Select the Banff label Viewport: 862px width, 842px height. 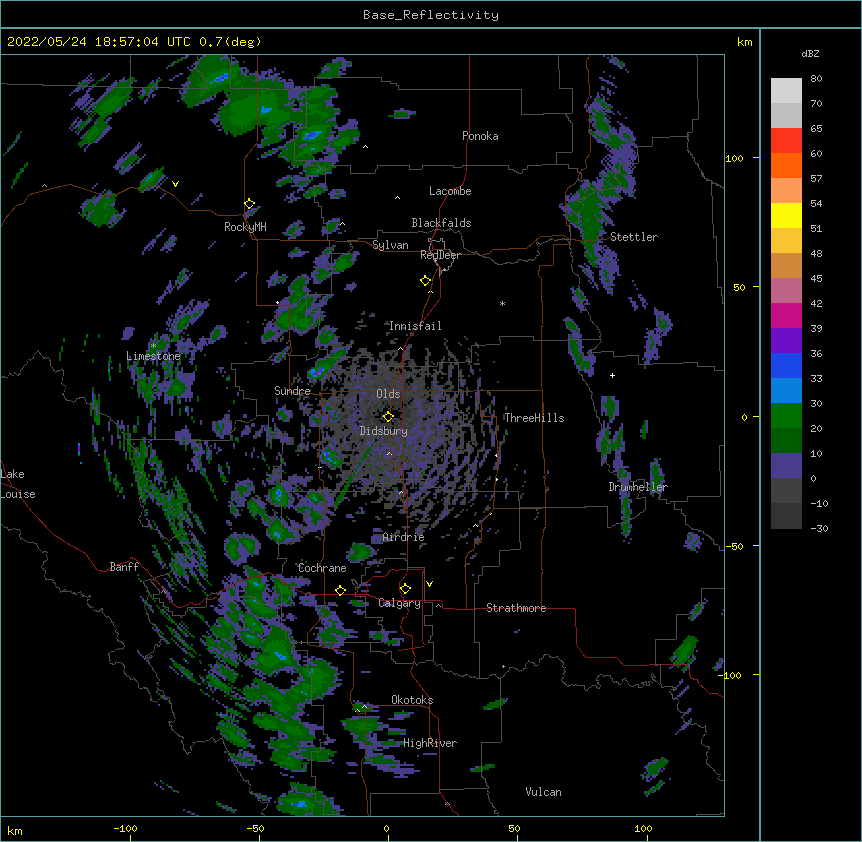coord(124,567)
